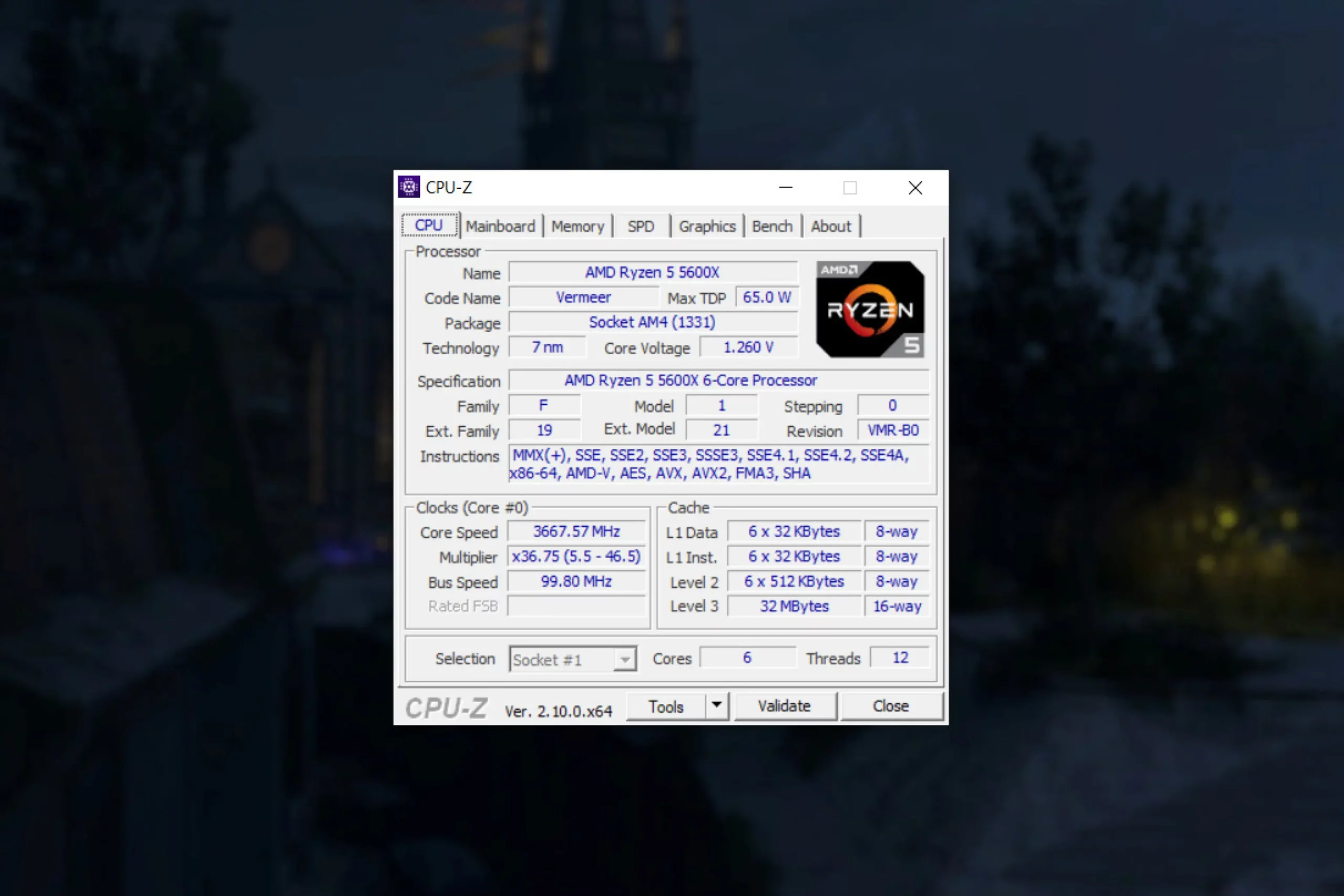1344x896 pixels.
Task: Open the Tools dropdown arrow
Action: pyautogui.click(x=717, y=705)
